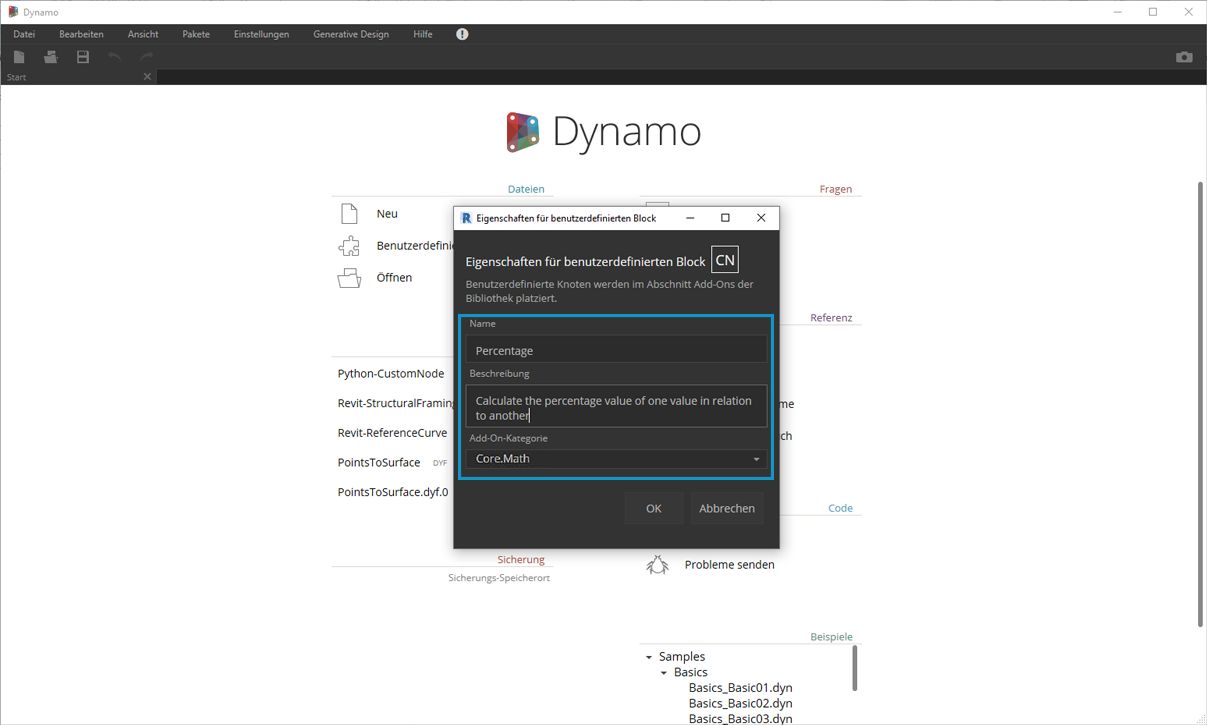
Task: Click the main window vertical scrollbar
Action: (x=1201, y=403)
